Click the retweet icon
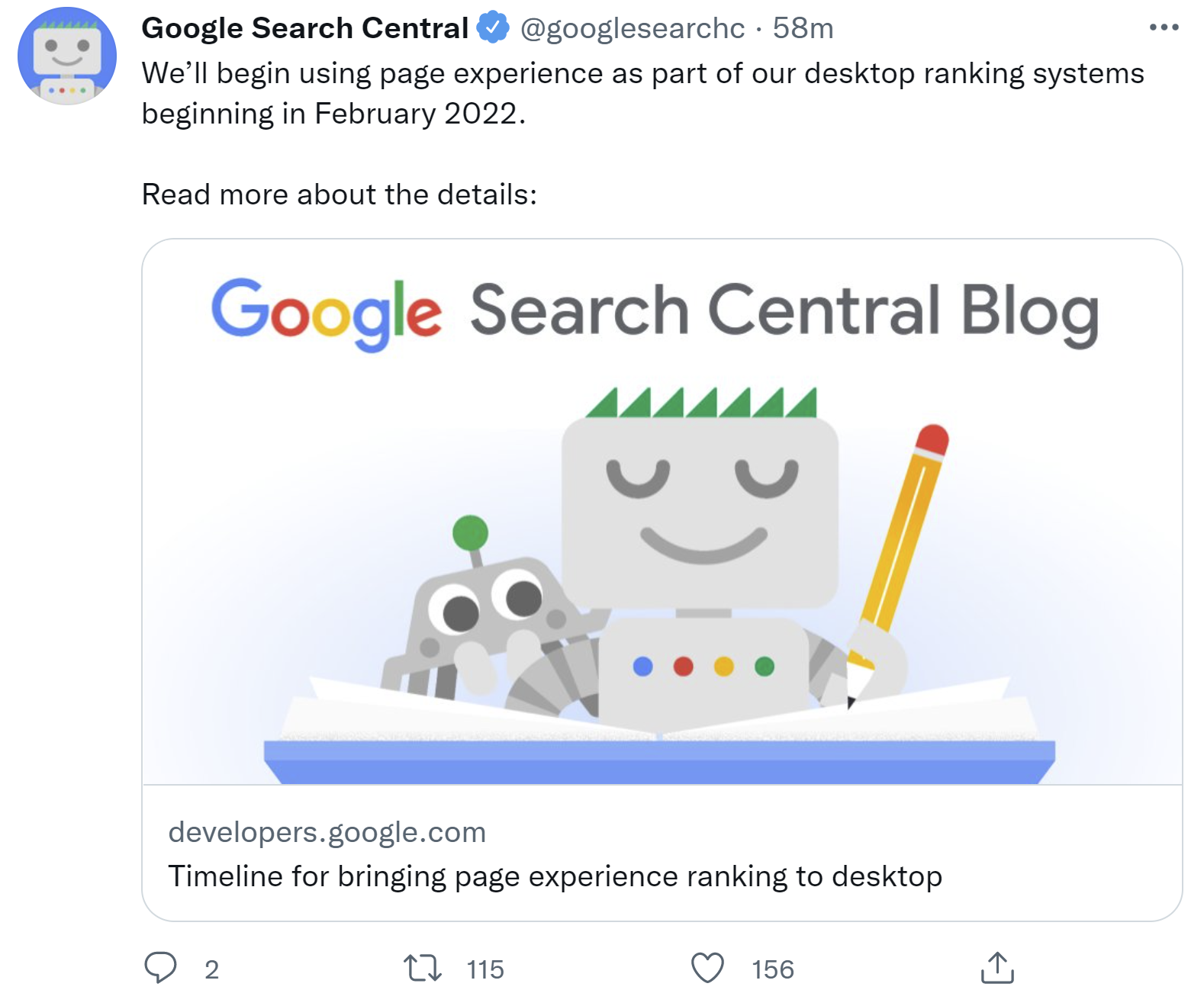The width and height of the screenshot is (1204, 1006). pyautogui.click(x=423, y=969)
